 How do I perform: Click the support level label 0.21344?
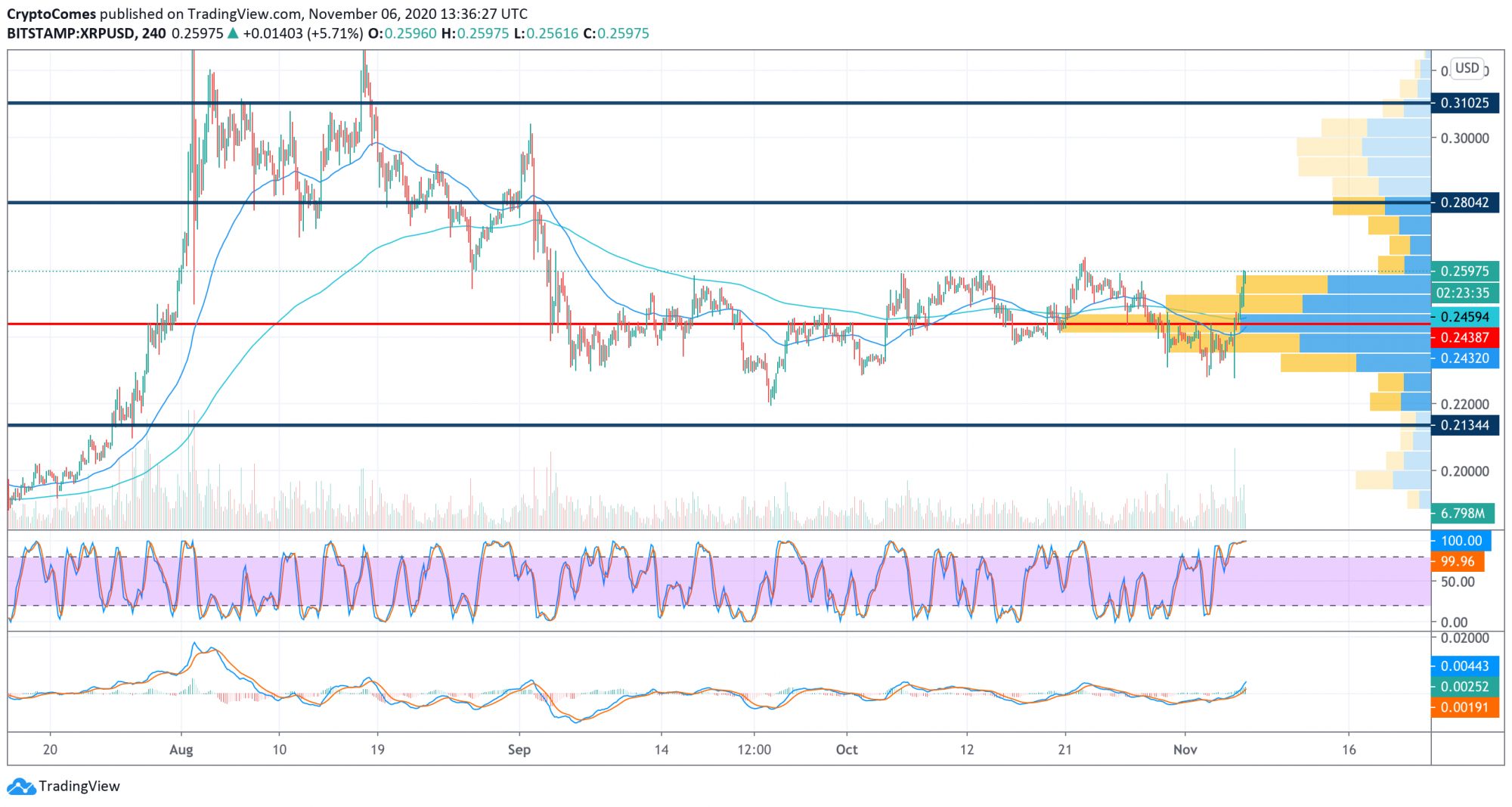(1467, 424)
